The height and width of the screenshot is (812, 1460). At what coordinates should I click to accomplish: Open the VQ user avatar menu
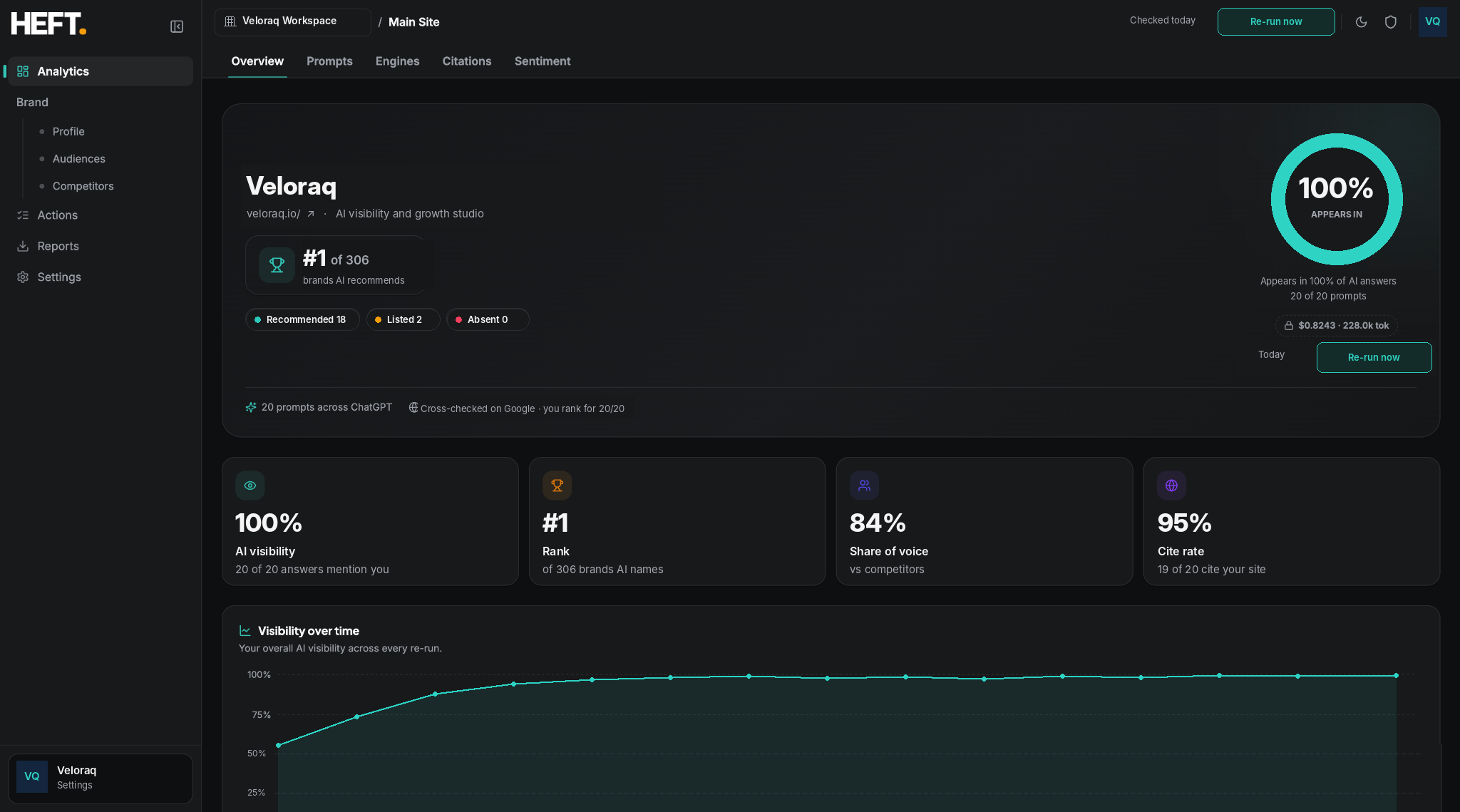tap(1432, 22)
